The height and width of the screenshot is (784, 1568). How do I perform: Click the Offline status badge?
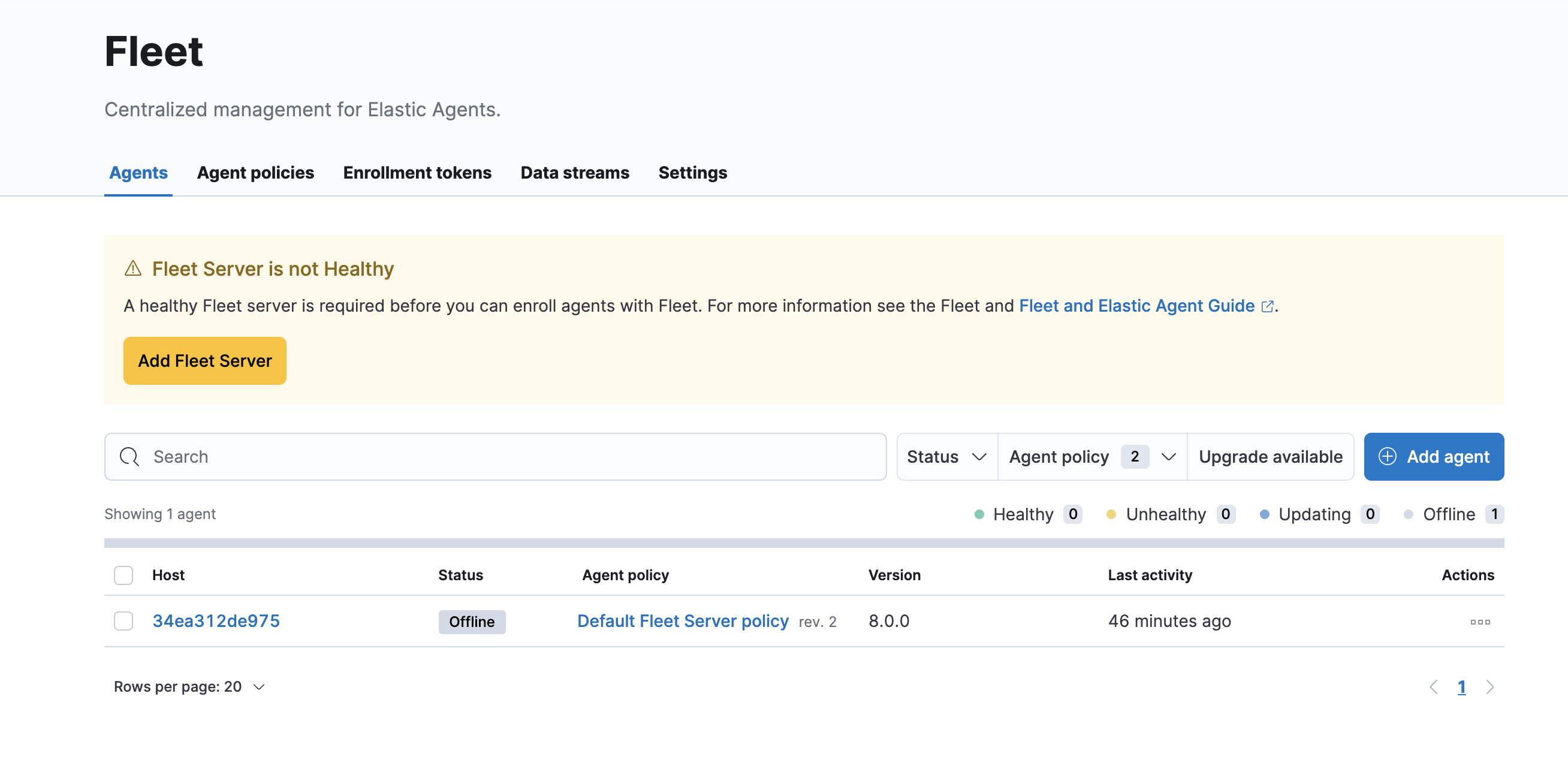click(472, 622)
